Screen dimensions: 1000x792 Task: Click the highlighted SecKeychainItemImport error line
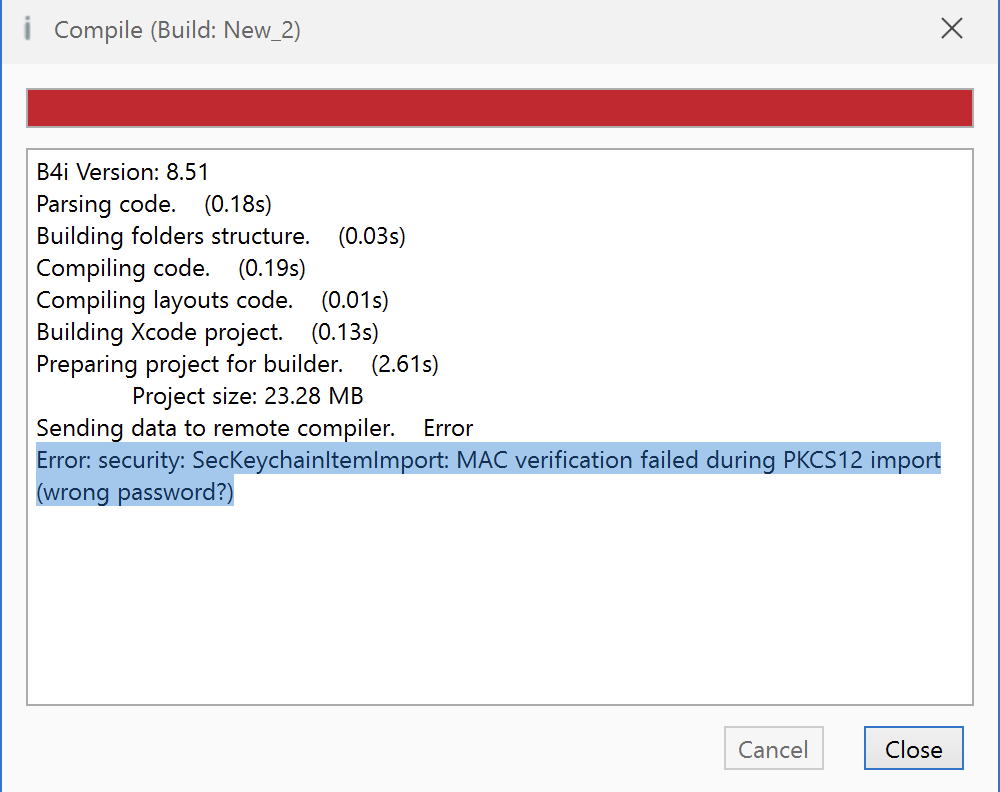click(x=488, y=461)
